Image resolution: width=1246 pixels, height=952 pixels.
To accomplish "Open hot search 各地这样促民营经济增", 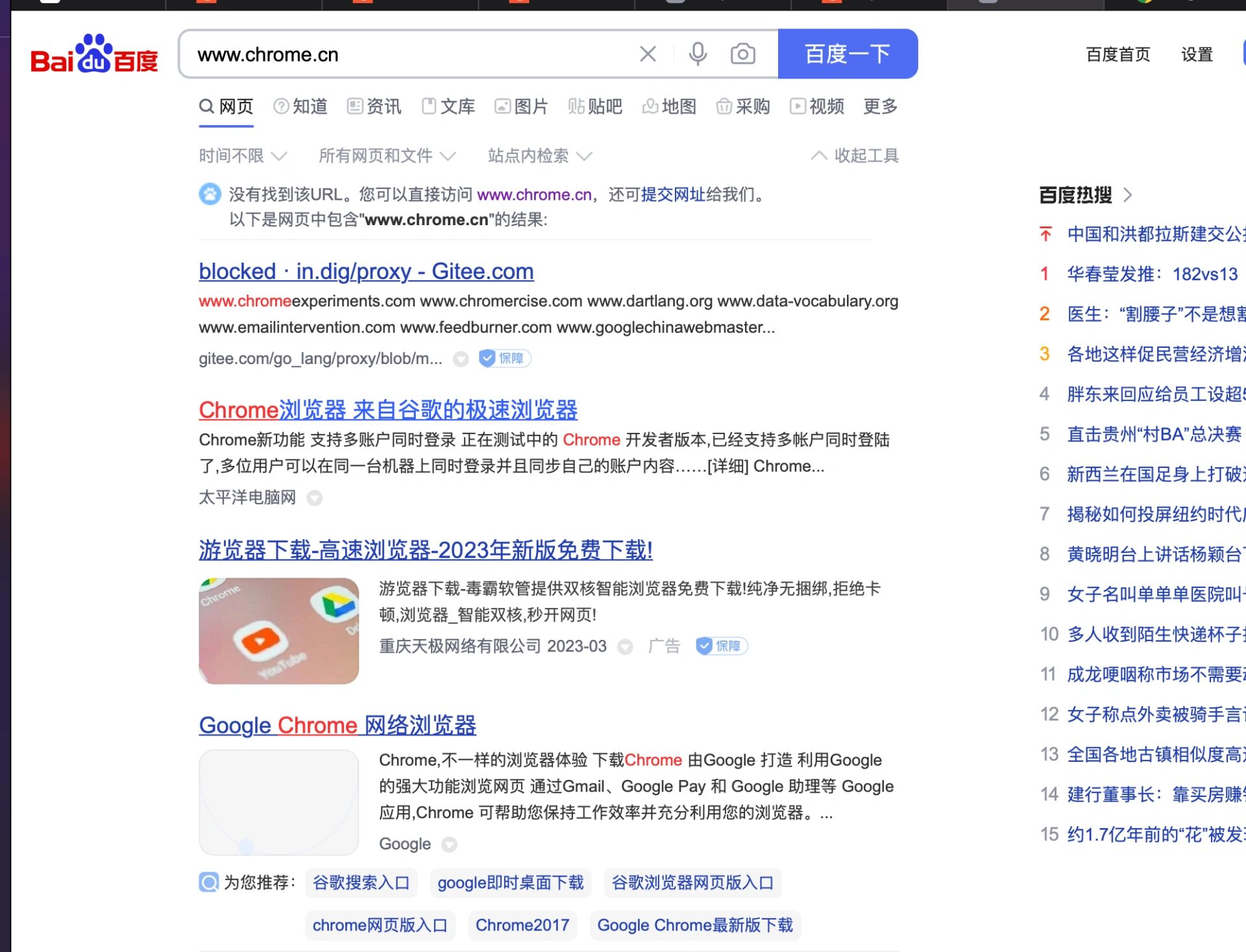I will click(1155, 354).
